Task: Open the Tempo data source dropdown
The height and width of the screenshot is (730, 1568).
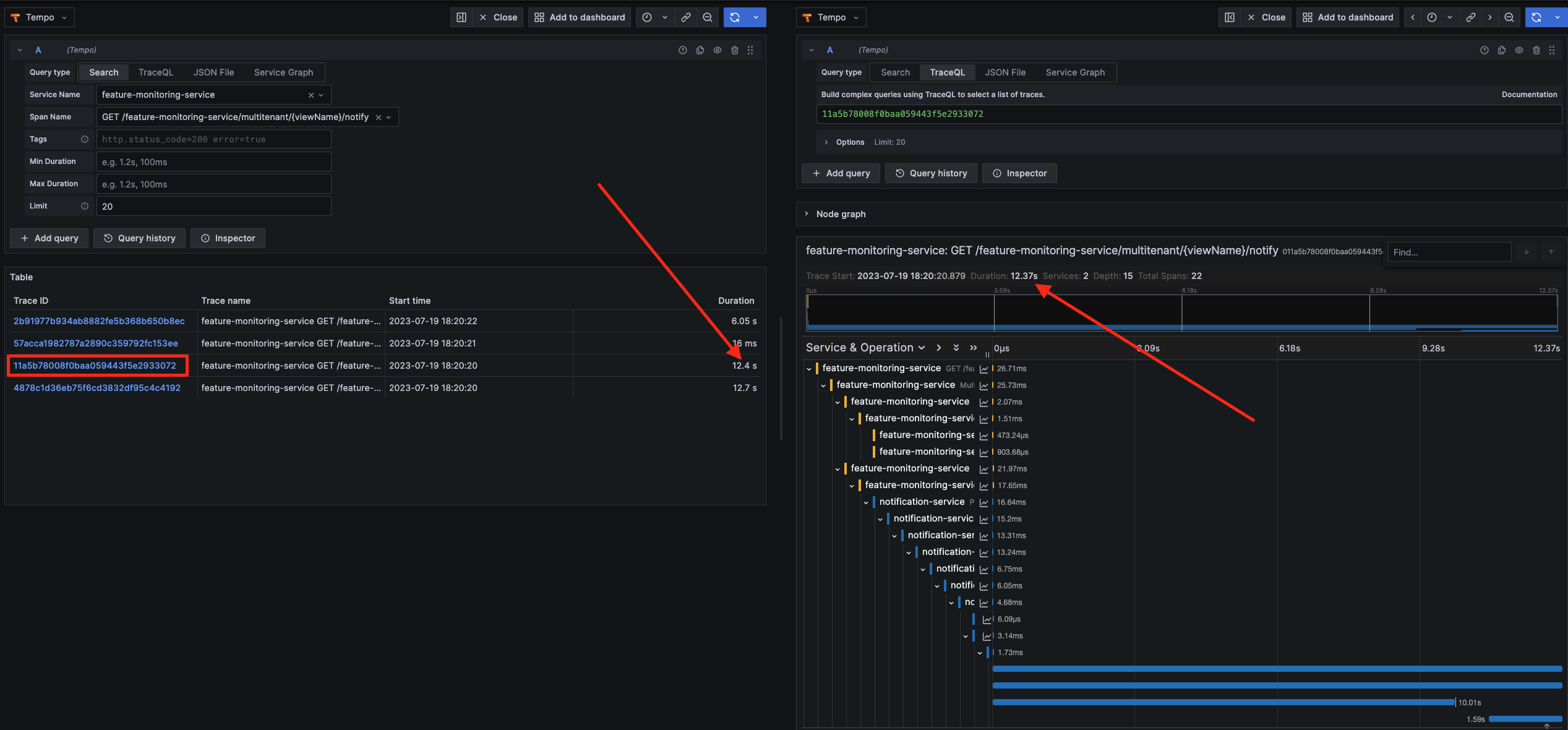Action: coord(39,17)
